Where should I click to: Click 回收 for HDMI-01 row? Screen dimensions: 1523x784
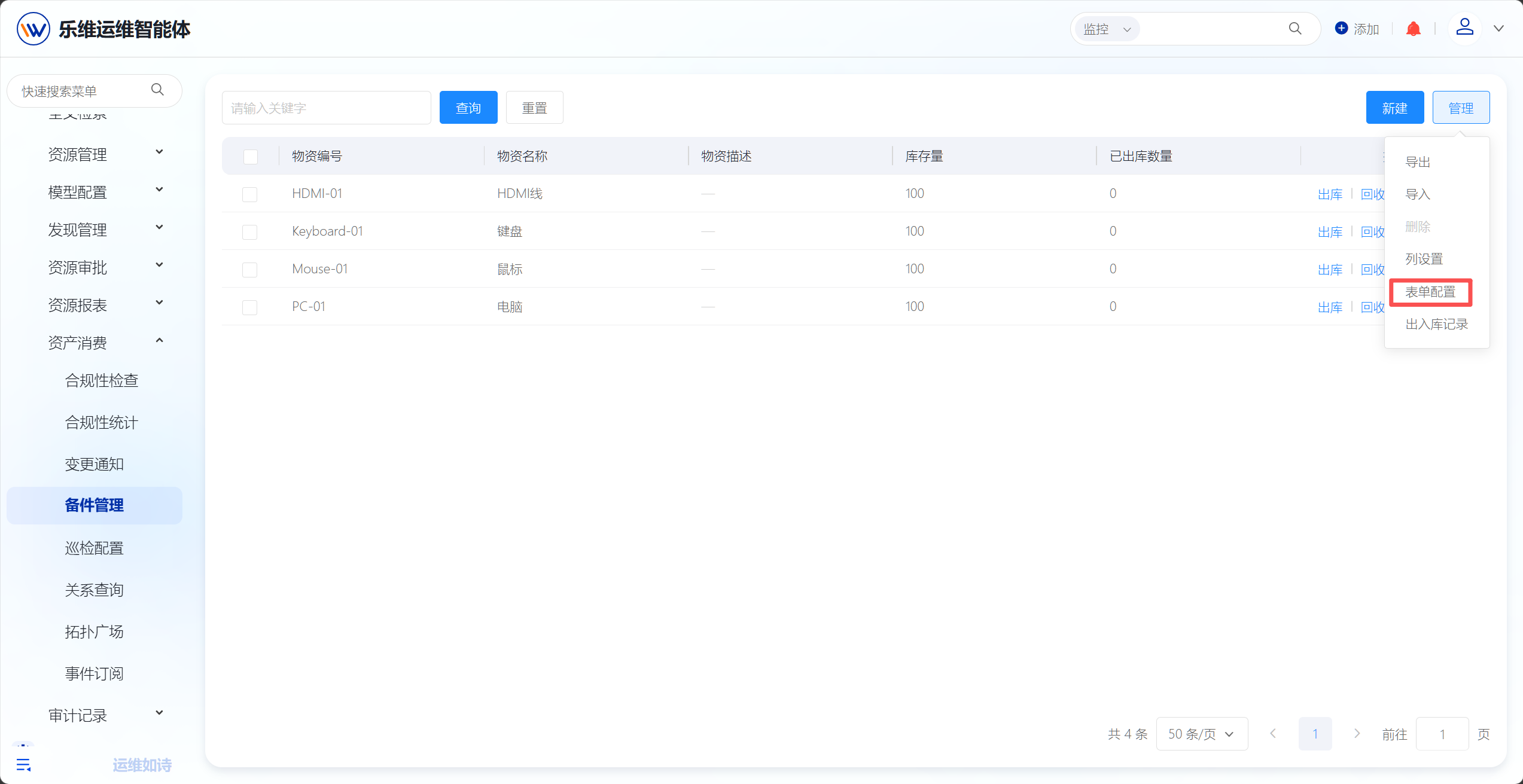click(1372, 194)
